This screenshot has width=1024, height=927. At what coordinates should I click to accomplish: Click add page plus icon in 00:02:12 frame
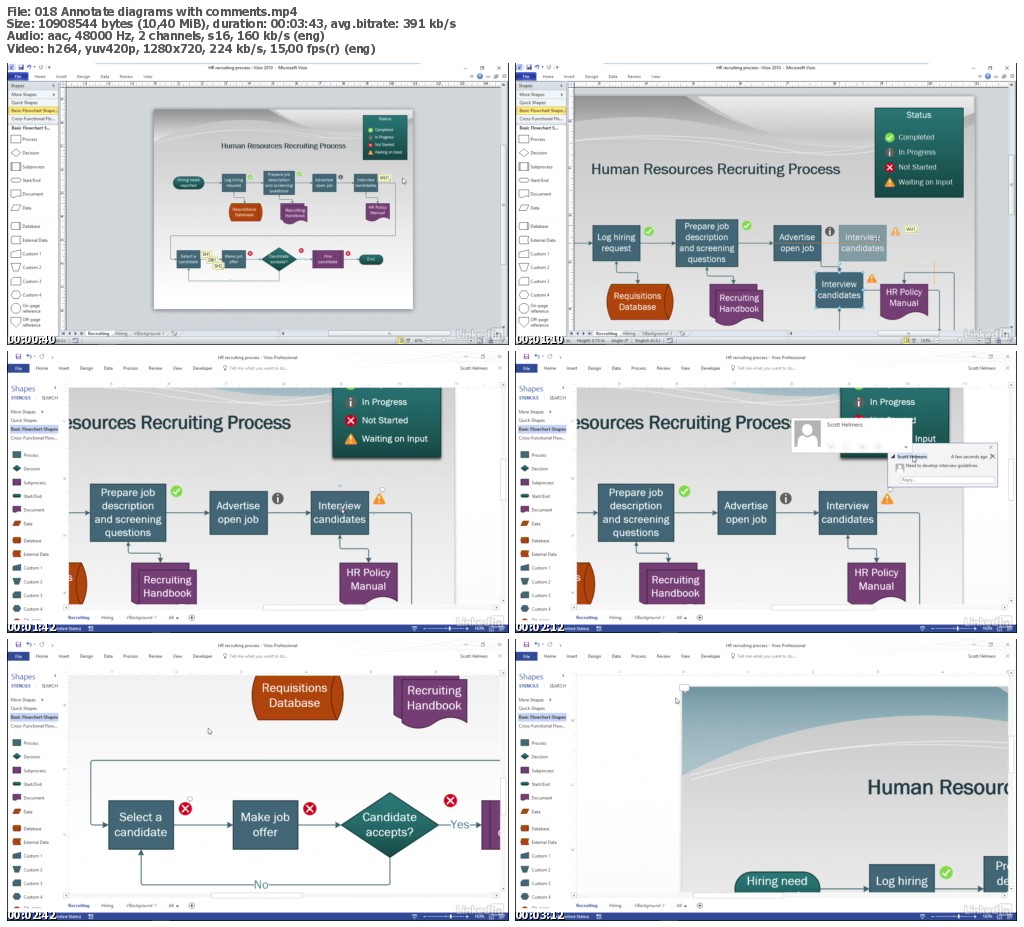click(699, 617)
